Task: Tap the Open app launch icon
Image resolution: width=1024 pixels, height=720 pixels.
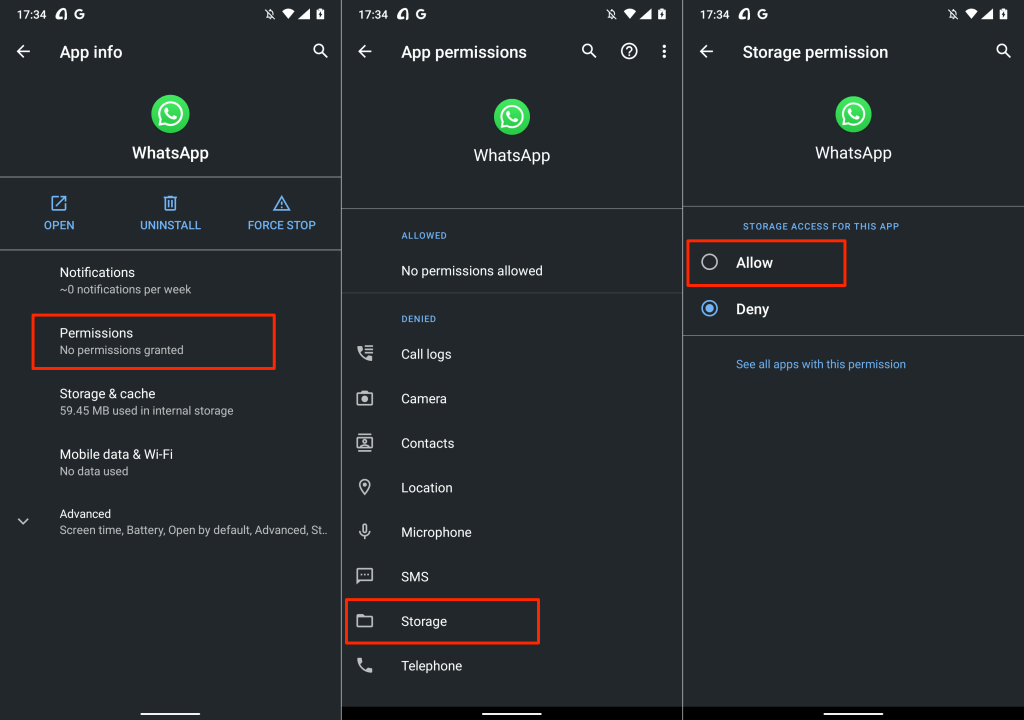Action: tap(59, 204)
